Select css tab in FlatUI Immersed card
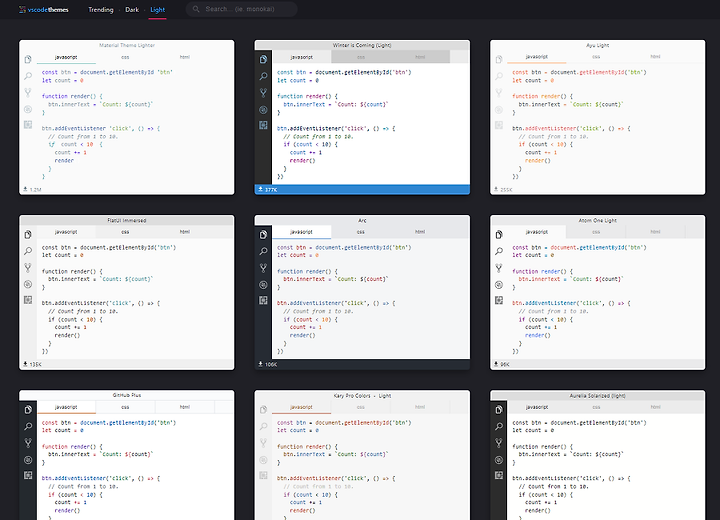720x520 pixels. click(125, 232)
